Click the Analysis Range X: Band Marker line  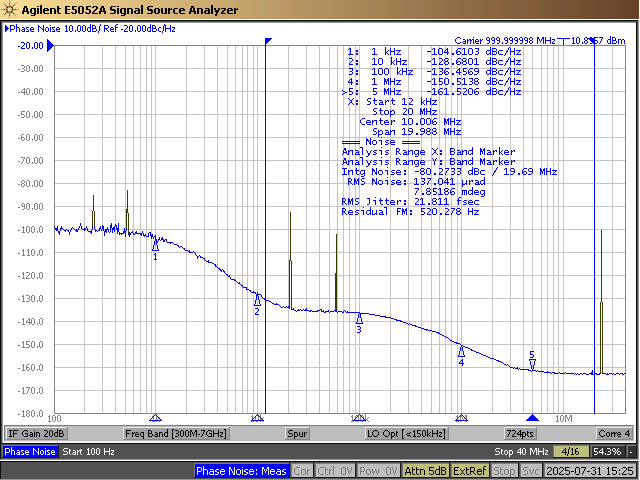[429, 152]
